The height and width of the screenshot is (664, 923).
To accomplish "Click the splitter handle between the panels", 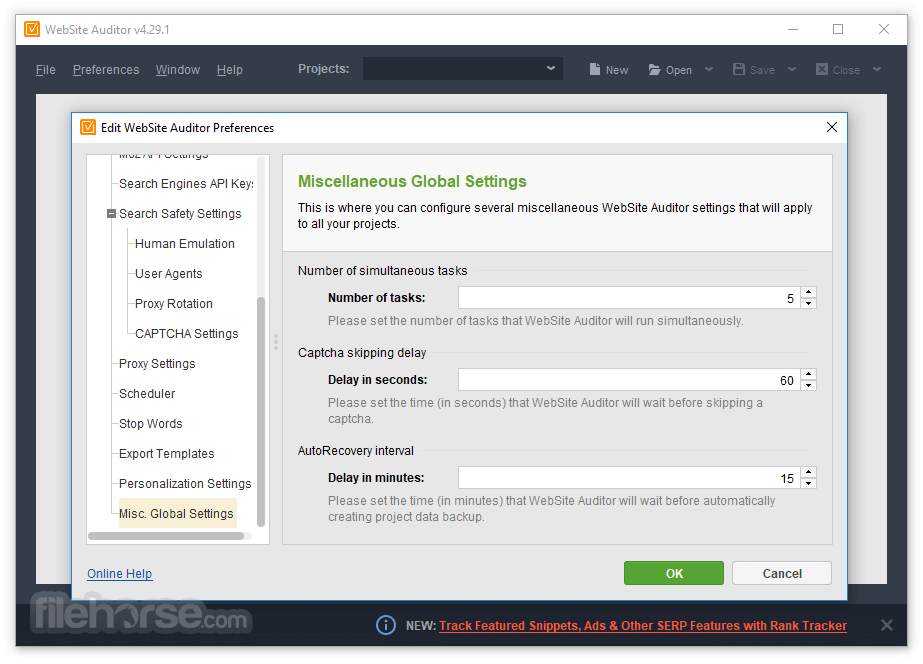I will pyautogui.click(x=275, y=342).
